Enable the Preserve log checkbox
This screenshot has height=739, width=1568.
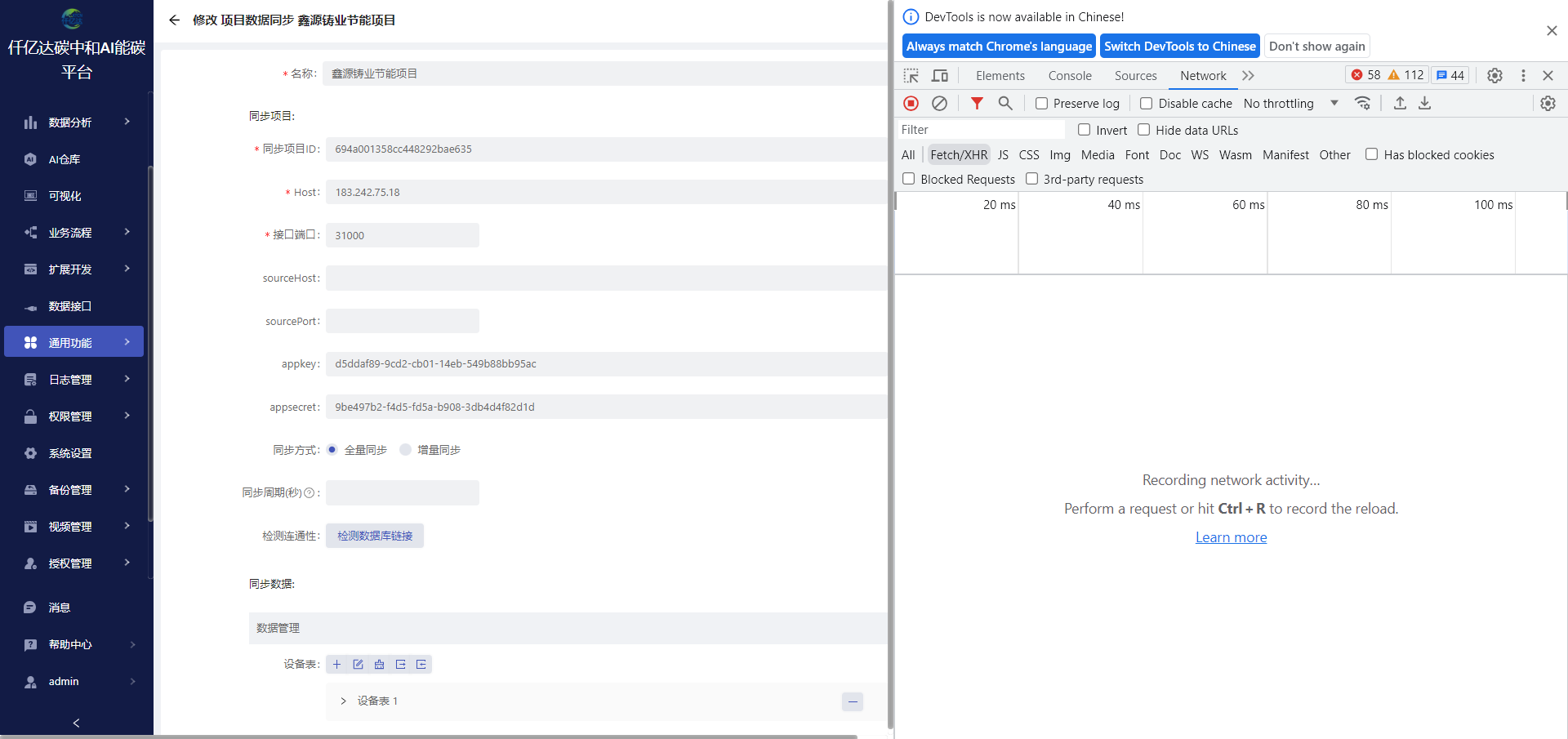(1042, 104)
